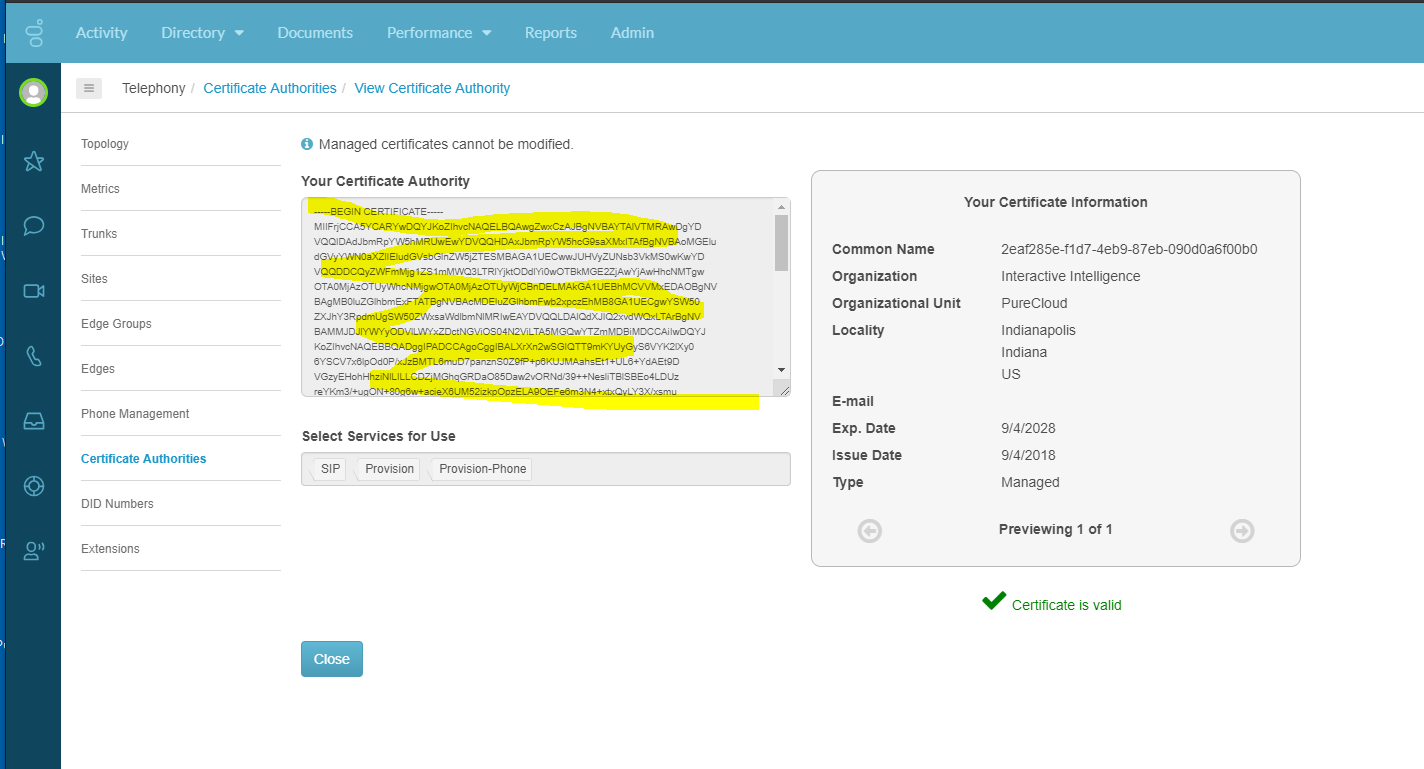Viewport: 1424px width, 769px height.
Task: Click the Managed type value
Action: pyautogui.click(x=1030, y=482)
